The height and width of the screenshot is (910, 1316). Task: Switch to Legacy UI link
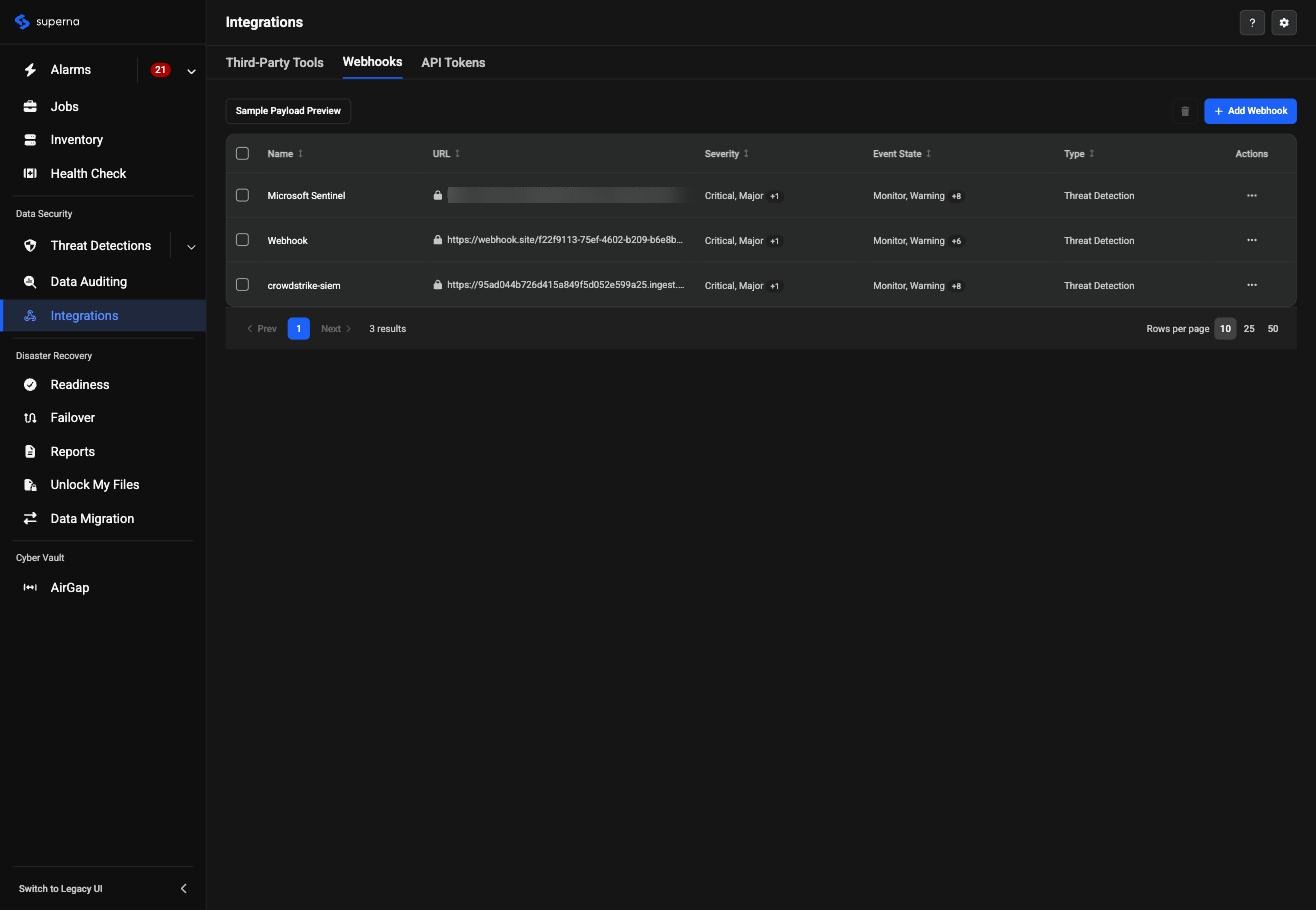pyautogui.click(x=60, y=888)
